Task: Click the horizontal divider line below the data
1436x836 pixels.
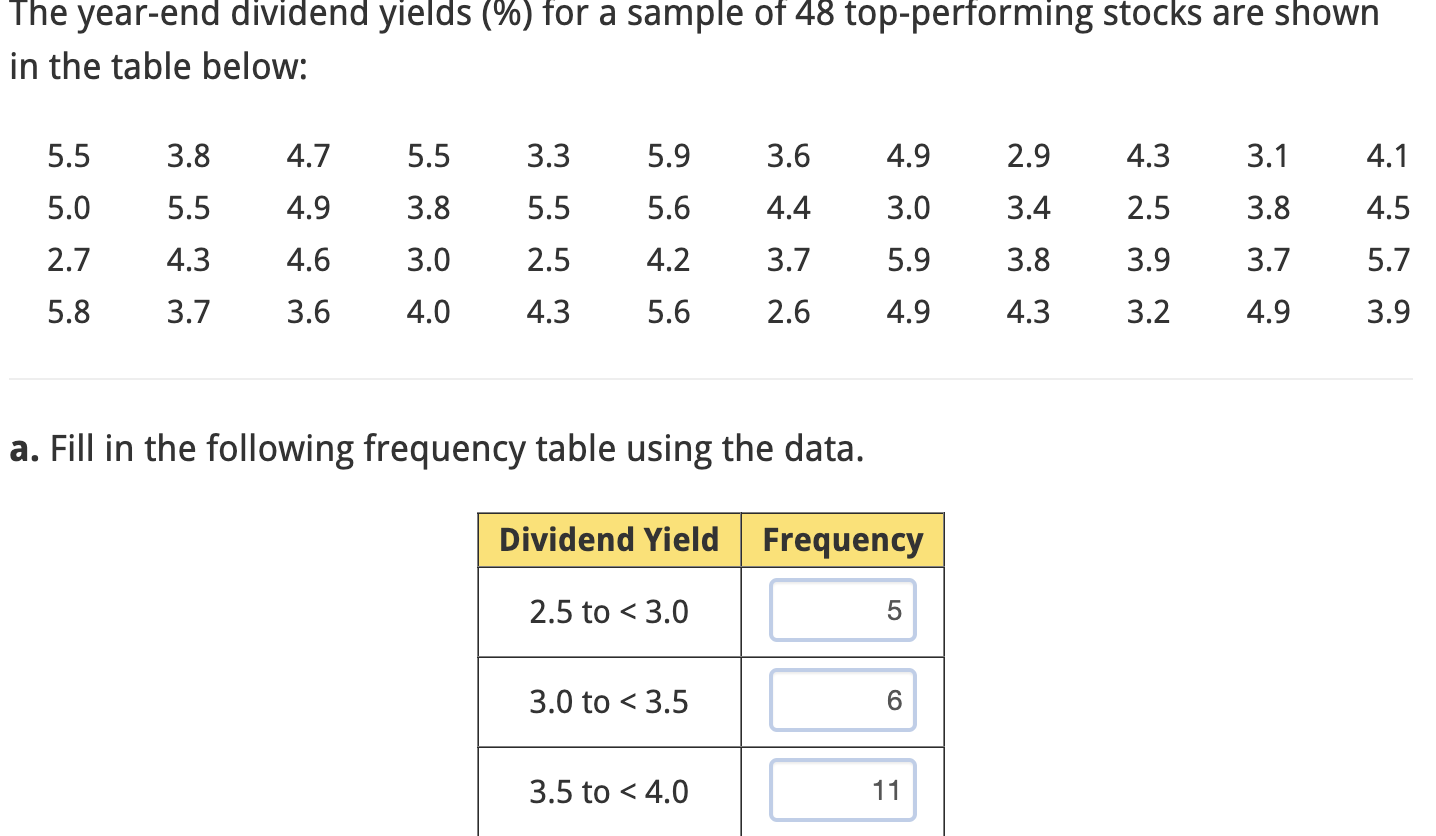Action: pyautogui.click(x=718, y=378)
